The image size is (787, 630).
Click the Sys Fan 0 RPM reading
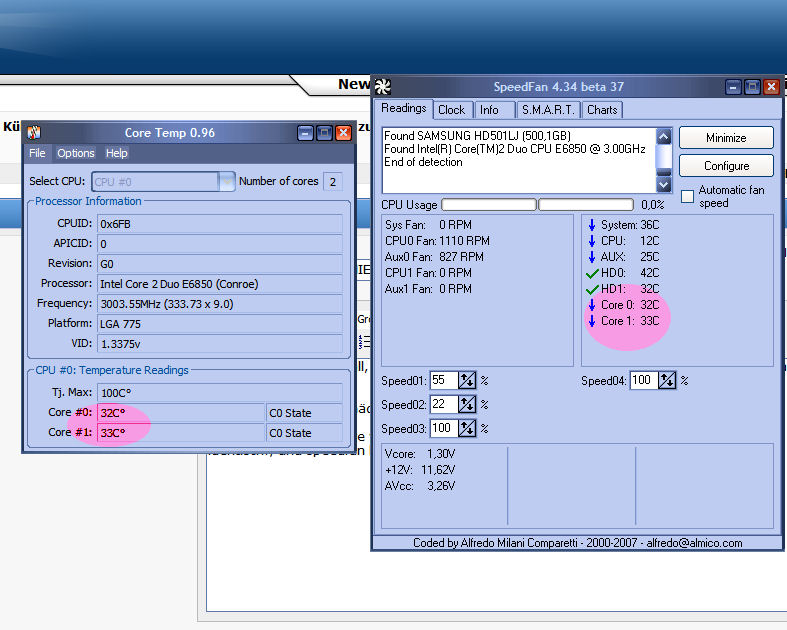tap(428, 225)
